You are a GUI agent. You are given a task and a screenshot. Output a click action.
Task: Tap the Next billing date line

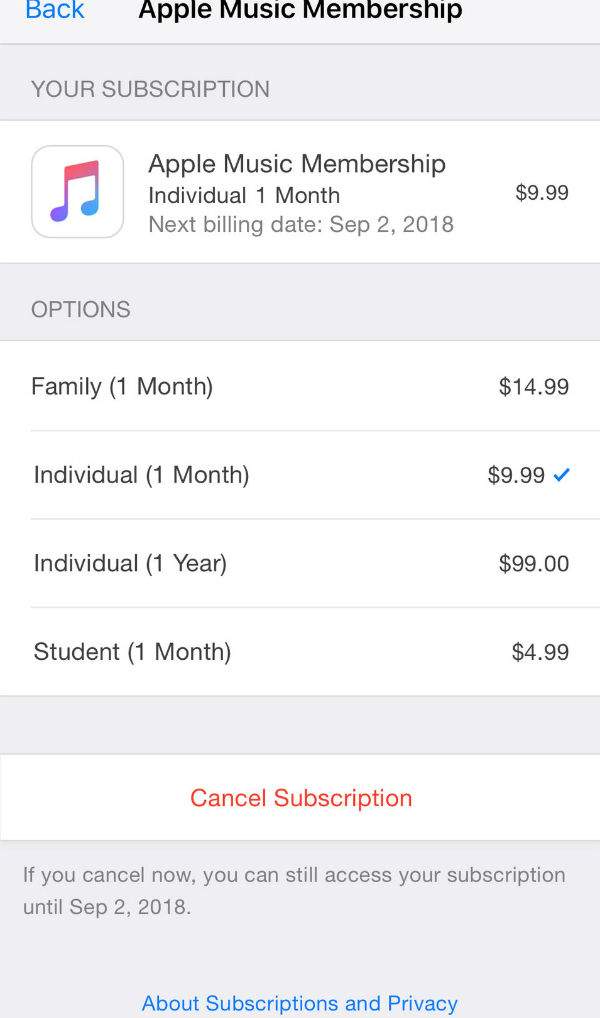300,224
